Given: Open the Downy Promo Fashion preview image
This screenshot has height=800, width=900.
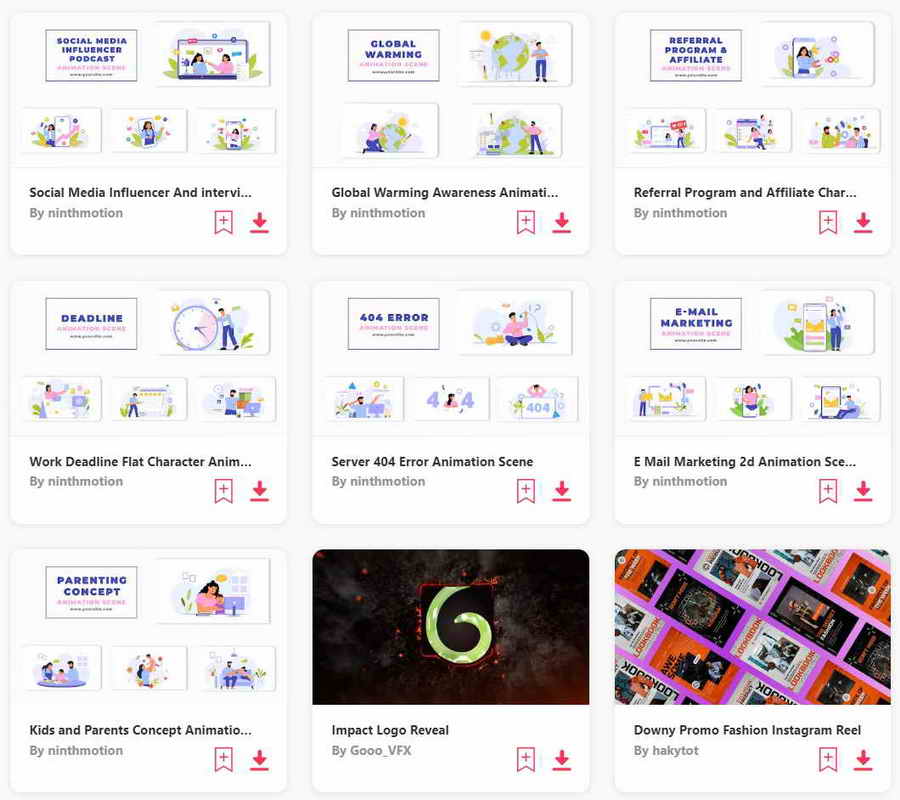Looking at the screenshot, I should click(x=752, y=627).
